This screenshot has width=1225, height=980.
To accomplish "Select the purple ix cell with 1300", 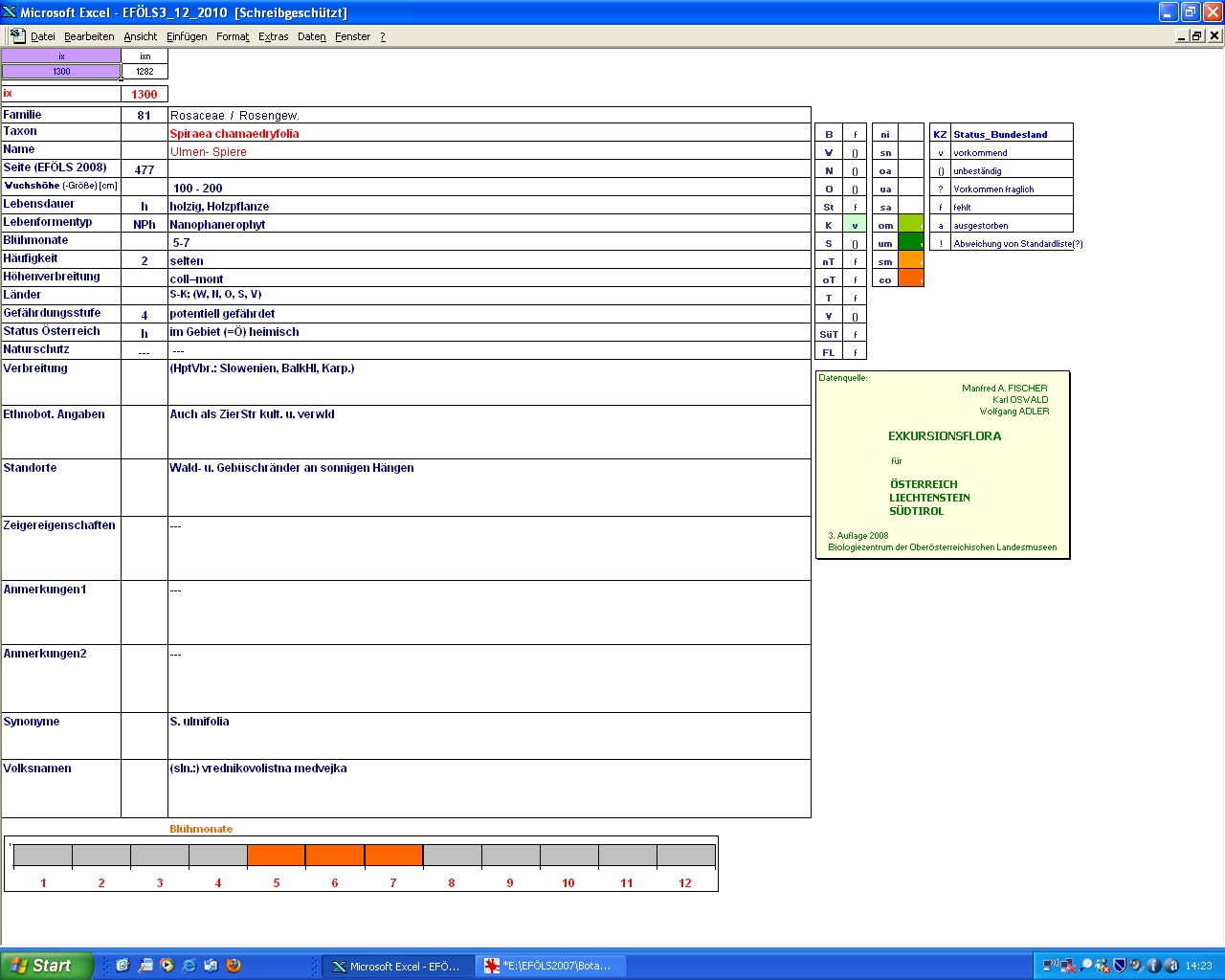I will coord(61,71).
